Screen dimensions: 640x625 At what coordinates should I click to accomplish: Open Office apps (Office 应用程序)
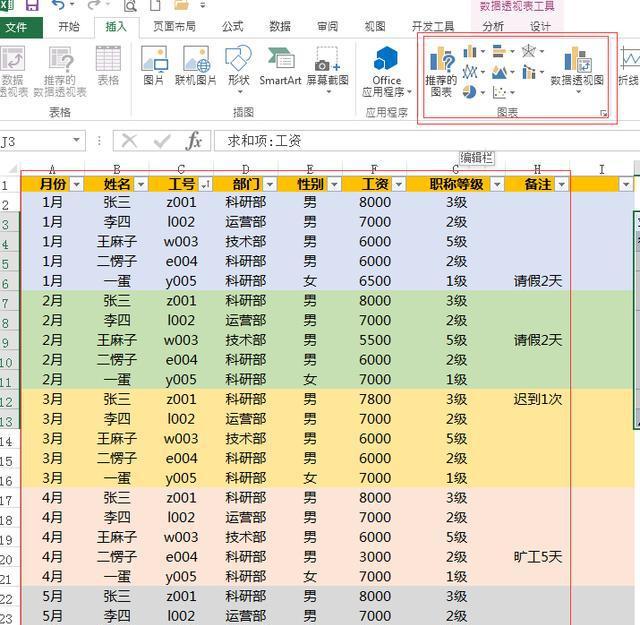[x=387, y=71]
